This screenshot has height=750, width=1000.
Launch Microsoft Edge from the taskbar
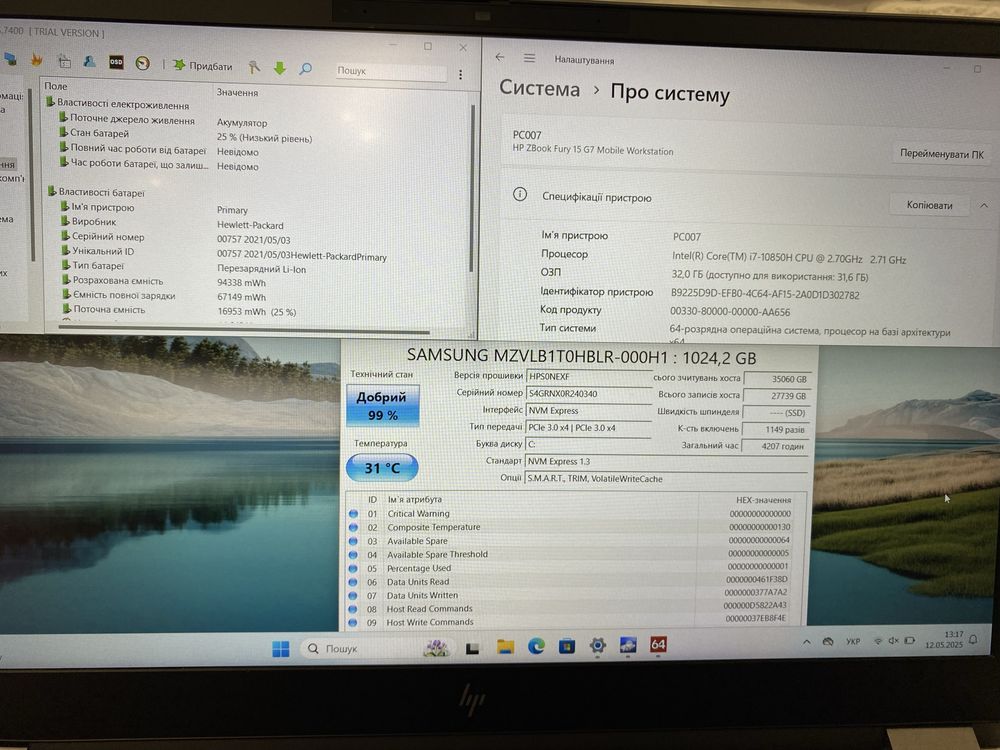click(536, 647)
